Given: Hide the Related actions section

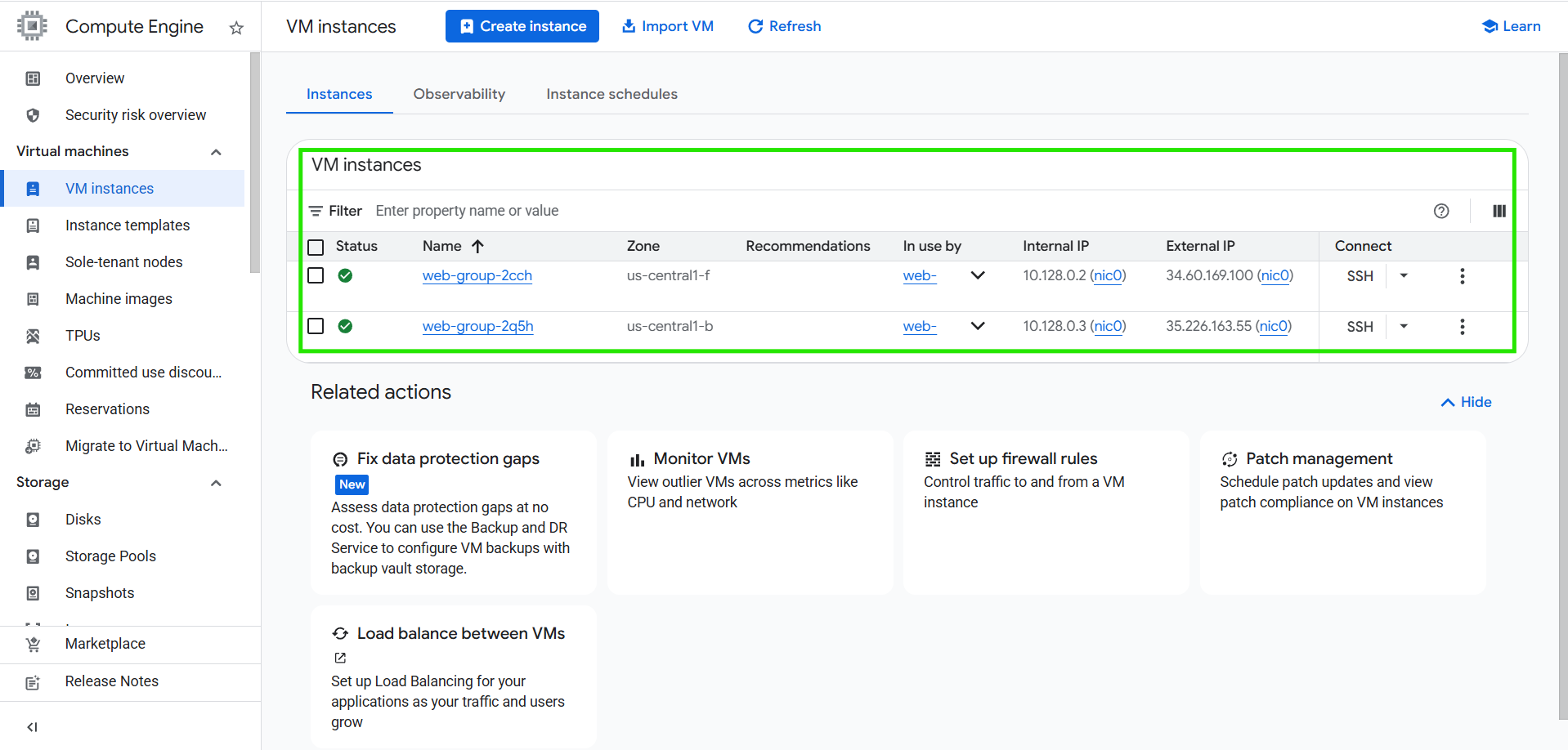Looking at the screenshot, I should [x=1466, y=402].
